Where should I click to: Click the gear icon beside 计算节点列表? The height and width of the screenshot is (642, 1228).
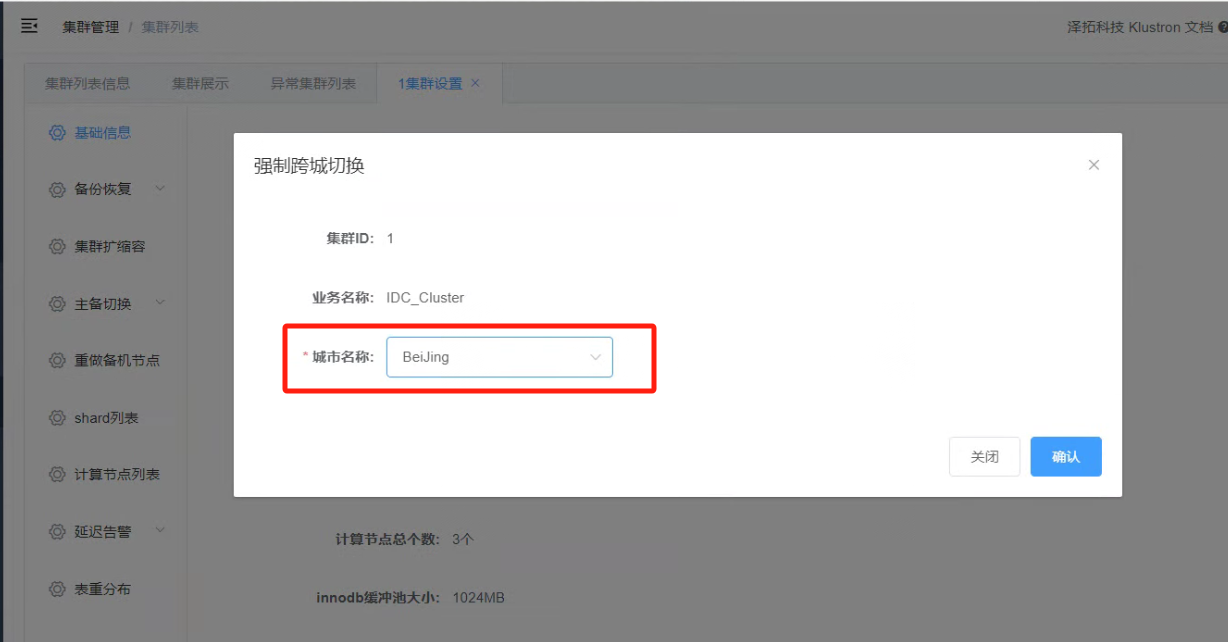point(57,474)
